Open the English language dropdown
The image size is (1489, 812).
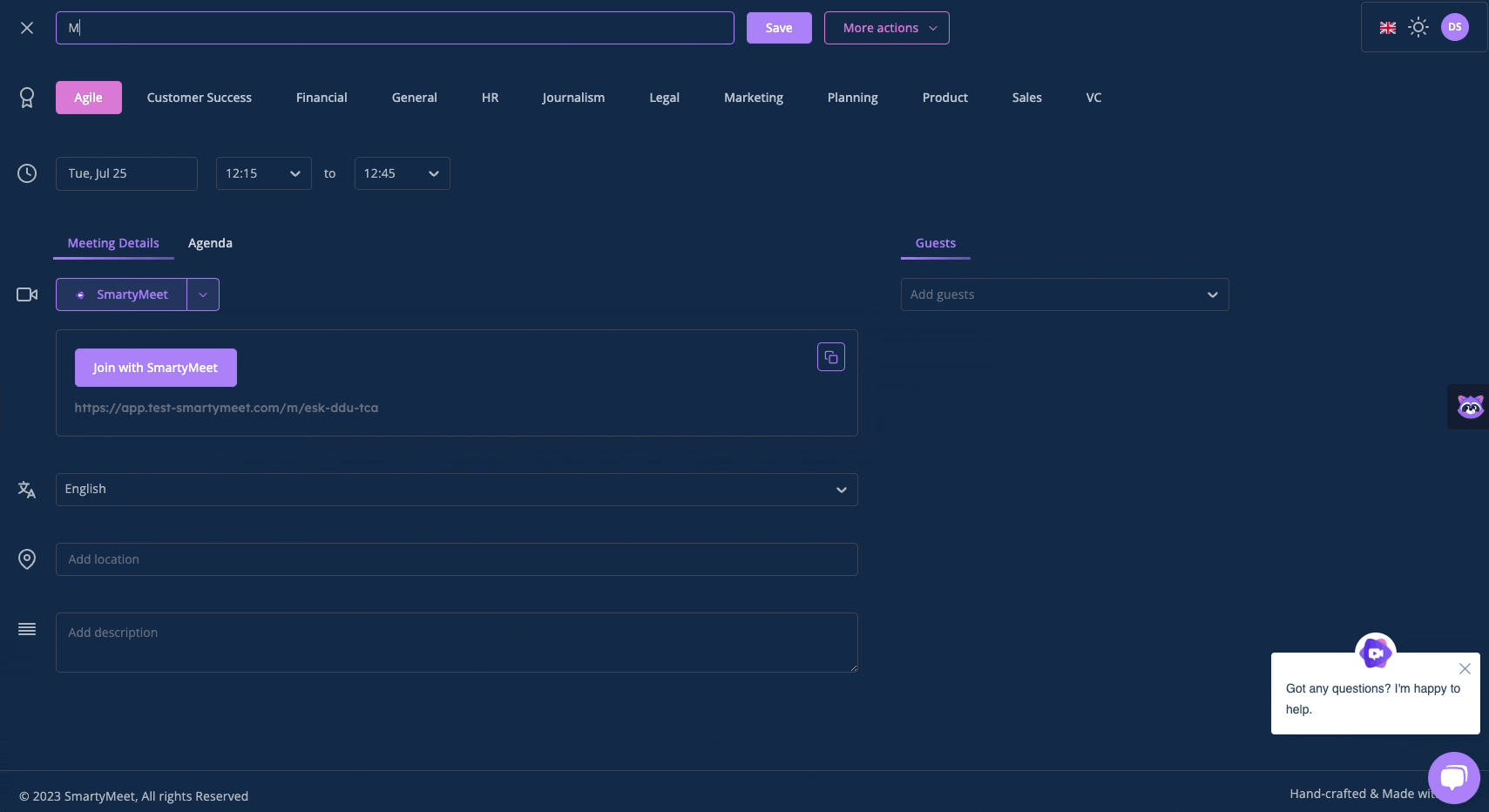(x=457, y=490)
